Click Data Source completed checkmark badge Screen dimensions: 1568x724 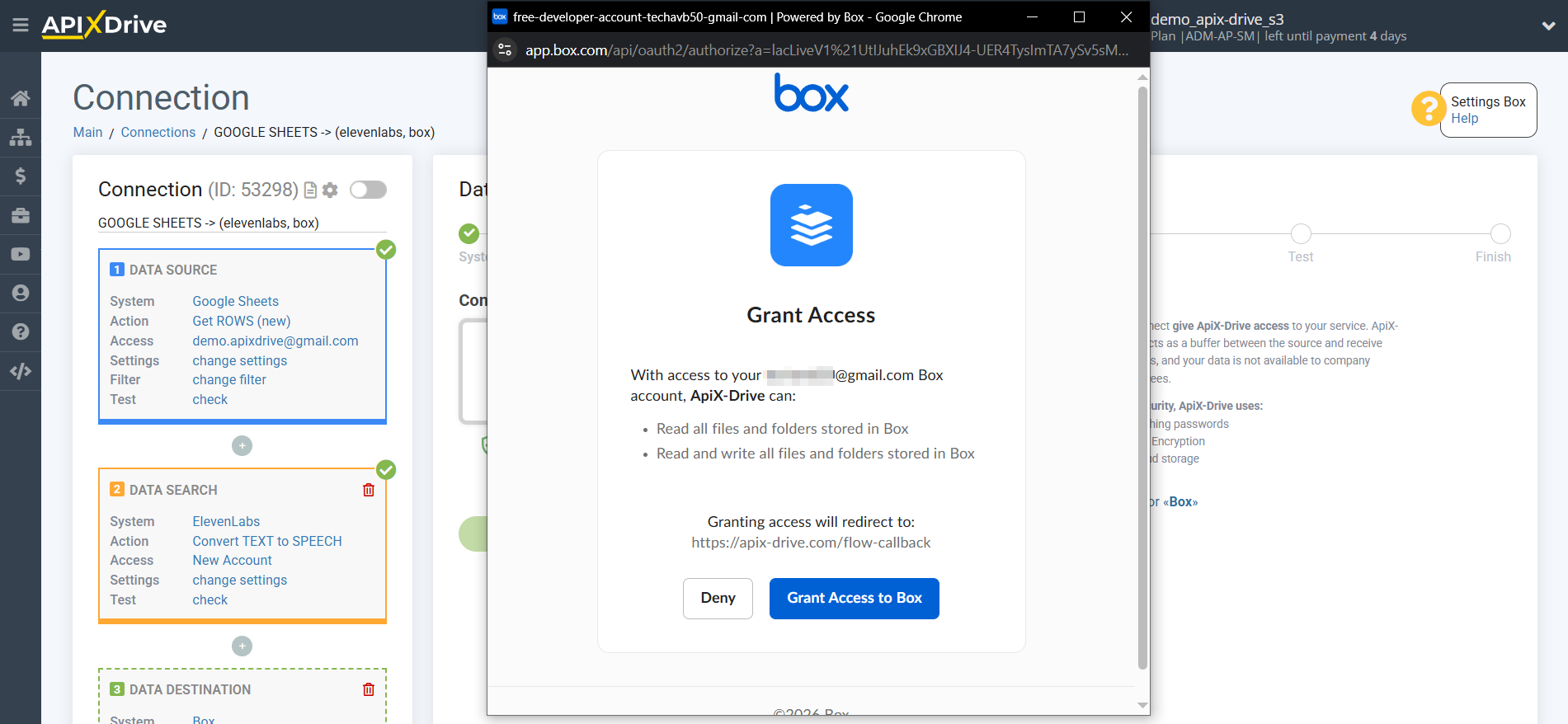click(x=386, y=250)
